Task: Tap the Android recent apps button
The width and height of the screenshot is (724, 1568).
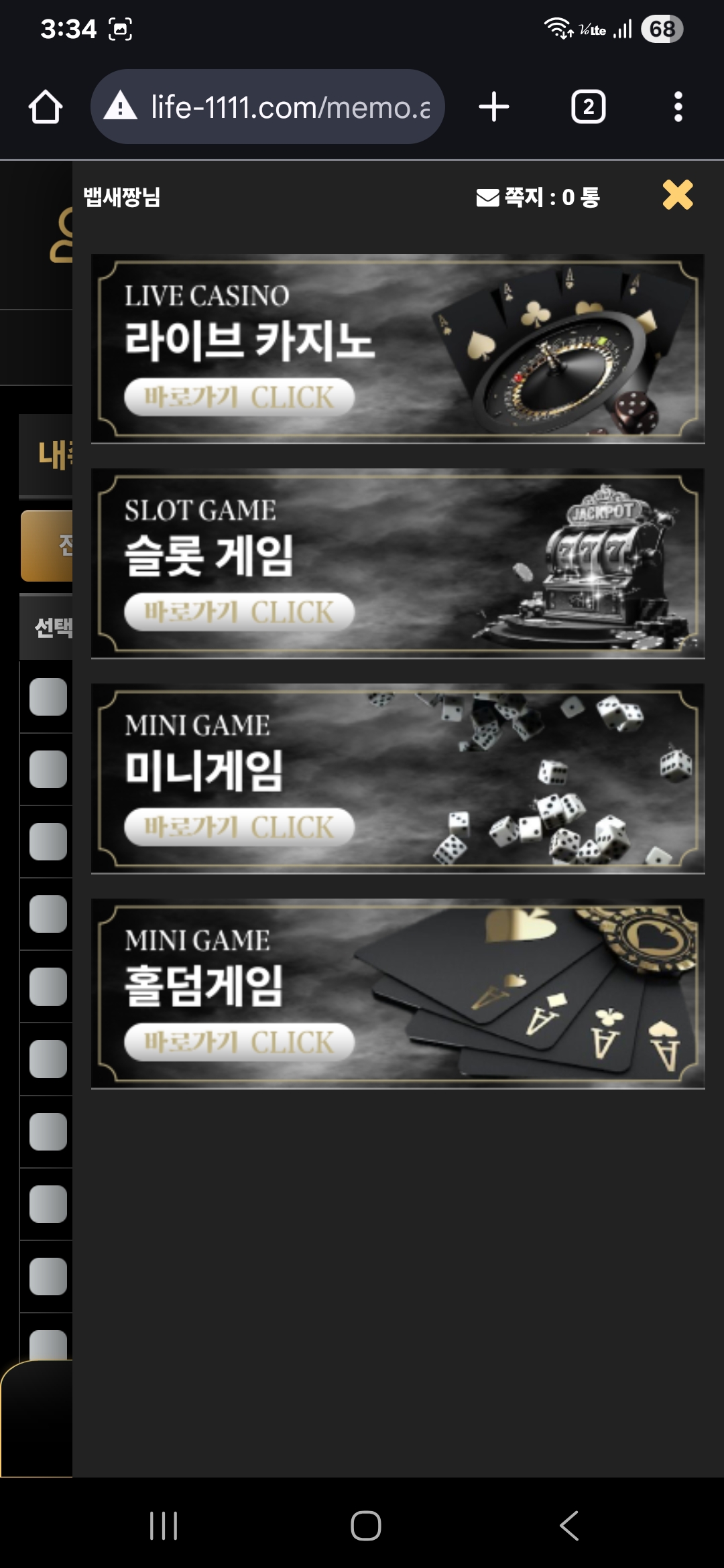Action: click(164, 1526)
